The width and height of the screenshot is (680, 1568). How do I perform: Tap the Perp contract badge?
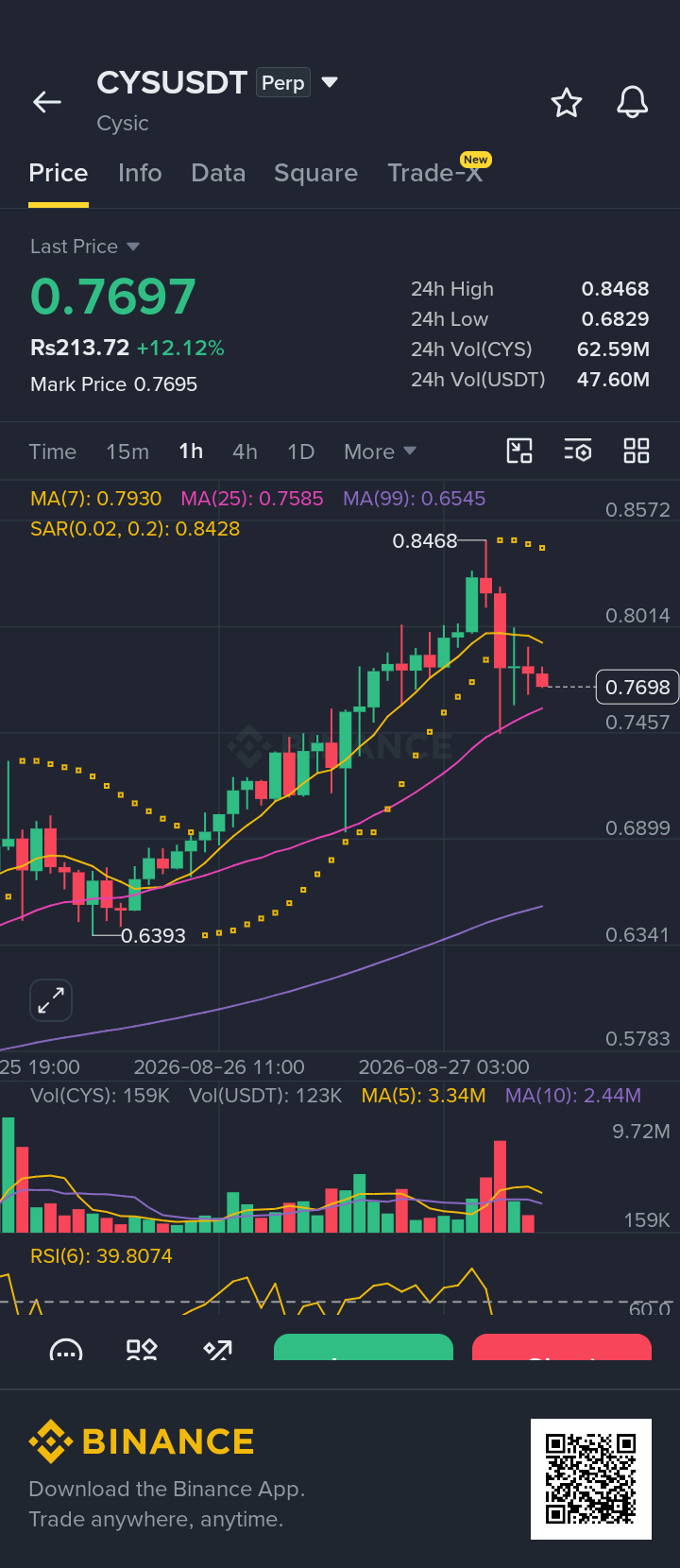coord(283,83)
